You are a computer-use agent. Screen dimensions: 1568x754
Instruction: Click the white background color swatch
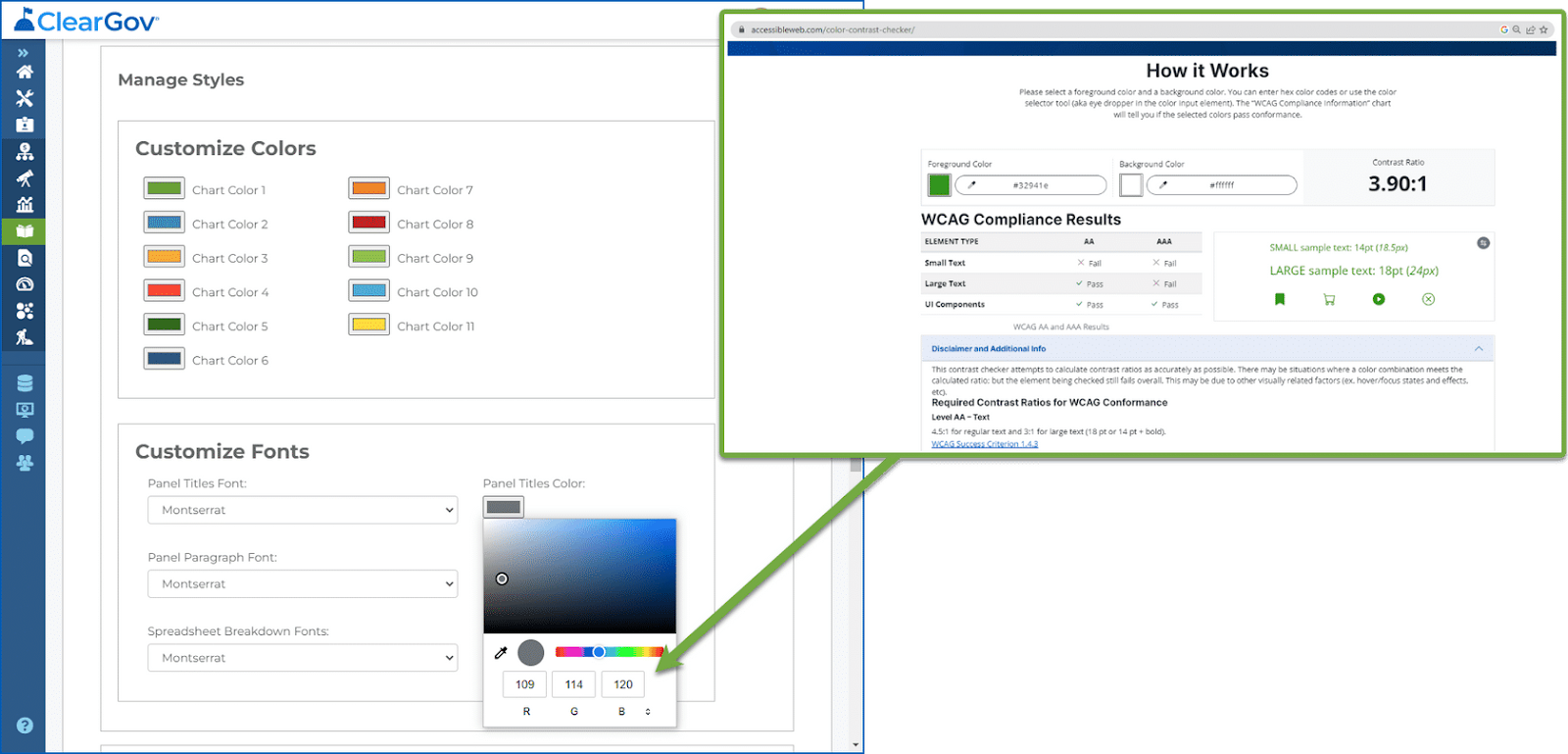(x=1131, y=184)
